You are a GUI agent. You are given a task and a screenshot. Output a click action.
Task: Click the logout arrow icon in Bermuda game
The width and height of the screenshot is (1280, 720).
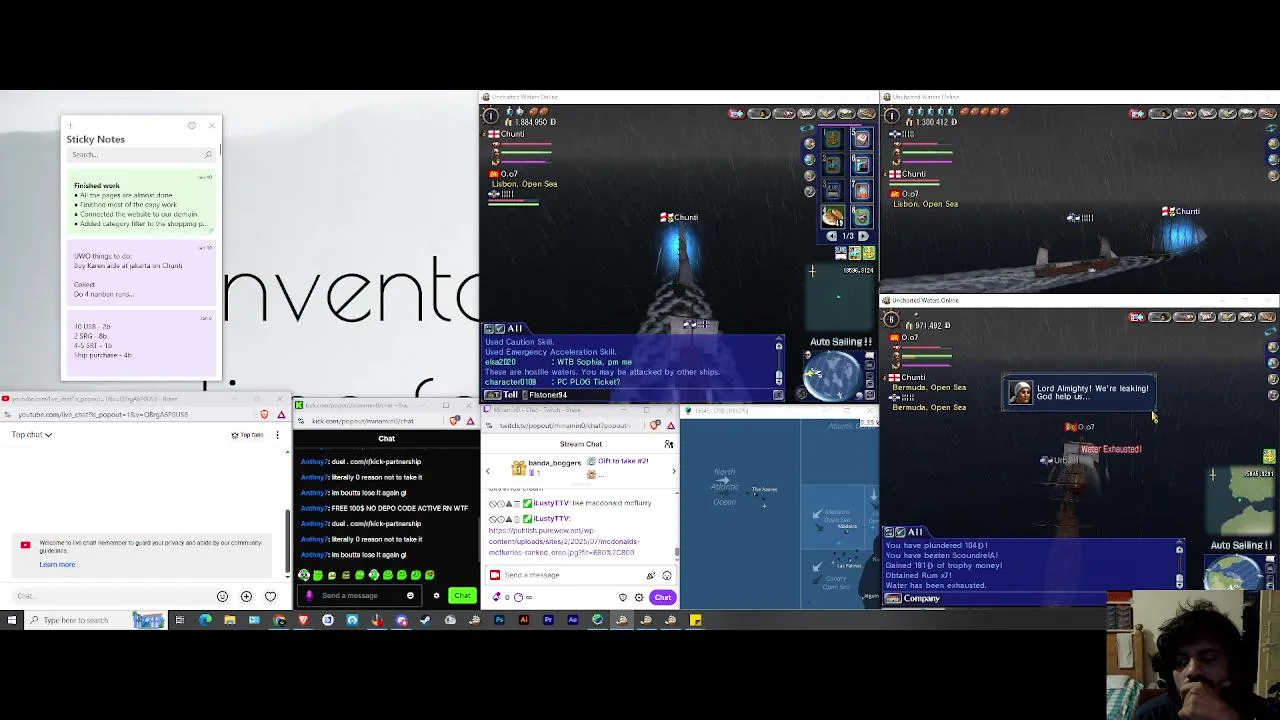pyautogui.click(x=1137, y=318)
